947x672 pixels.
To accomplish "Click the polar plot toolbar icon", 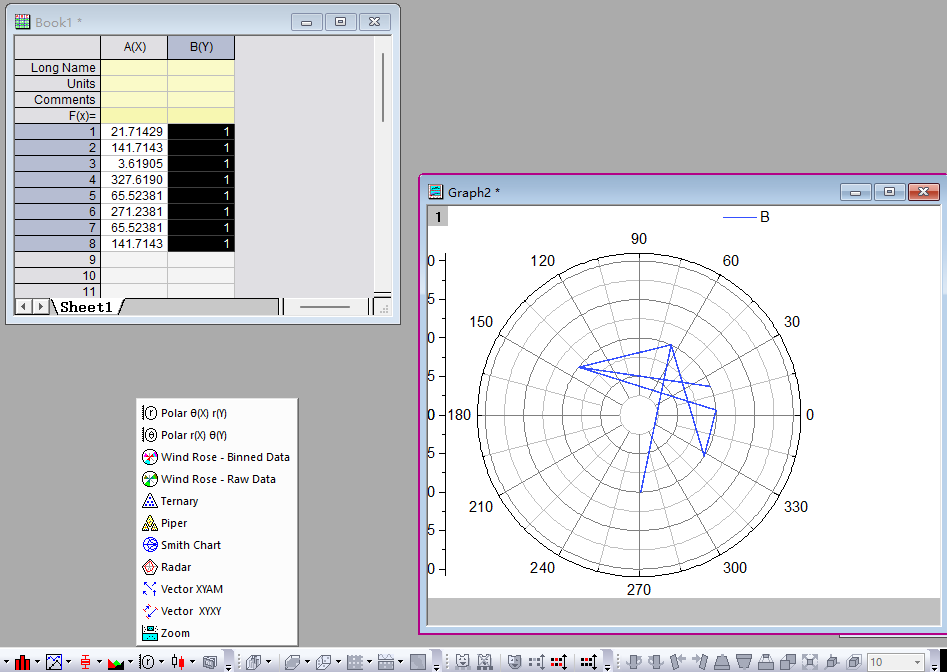I will click(147, 662).
